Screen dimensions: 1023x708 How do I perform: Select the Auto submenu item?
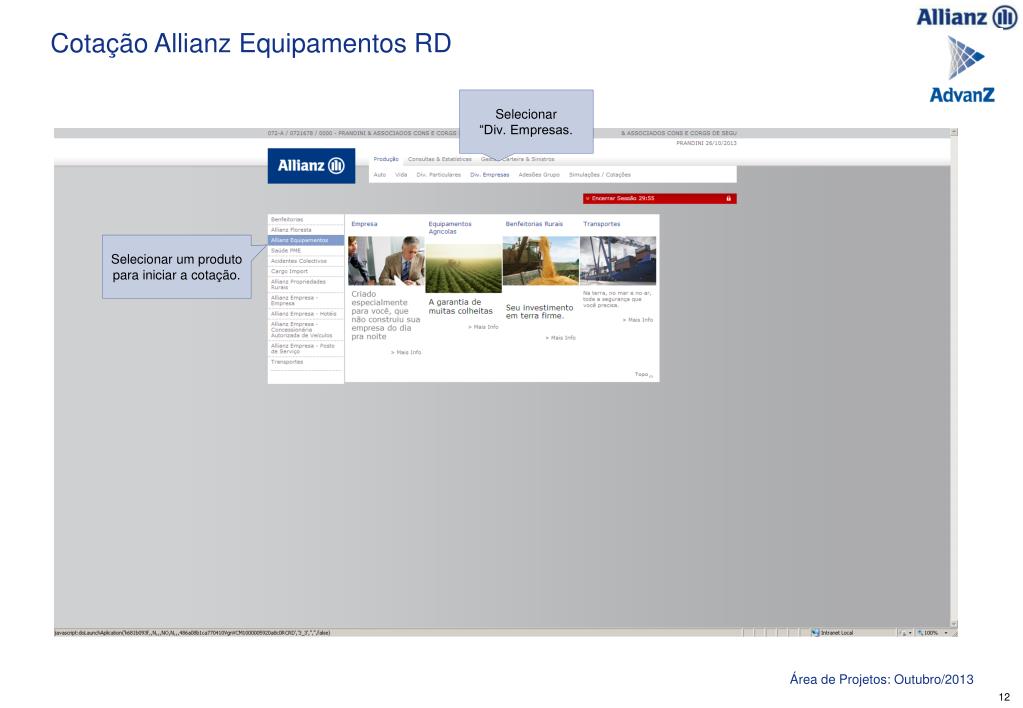point(380,175)
